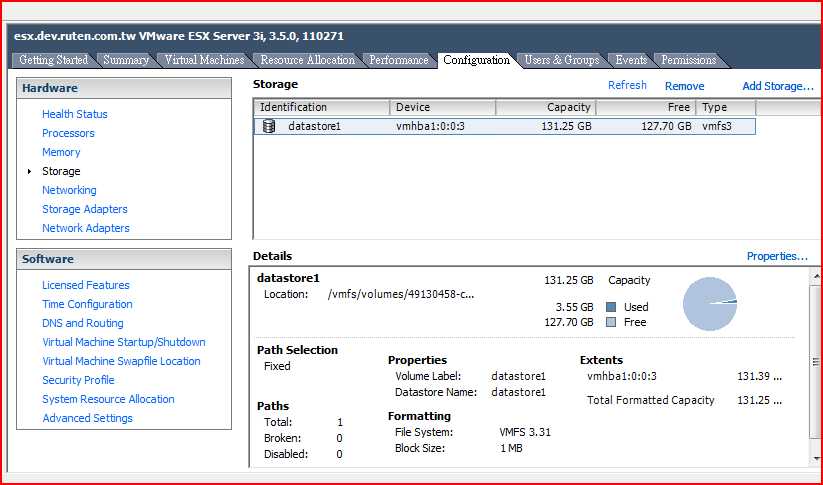
Task: Click the 127.70 GB free cell in table
Action: pos(666,126)
